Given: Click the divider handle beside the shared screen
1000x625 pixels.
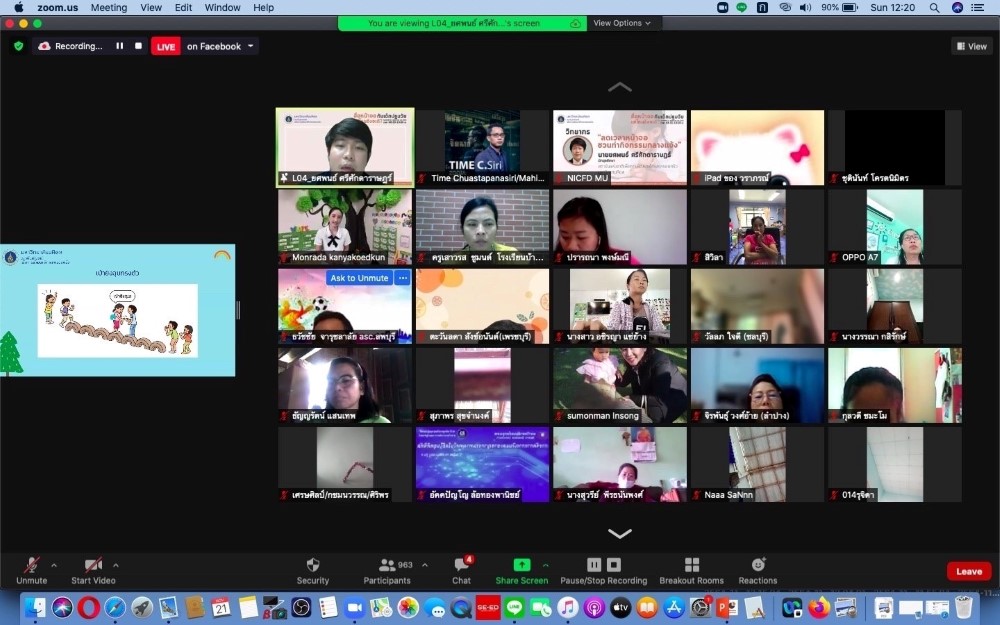Looking at the screenshot, I should [x=238, y=310].
